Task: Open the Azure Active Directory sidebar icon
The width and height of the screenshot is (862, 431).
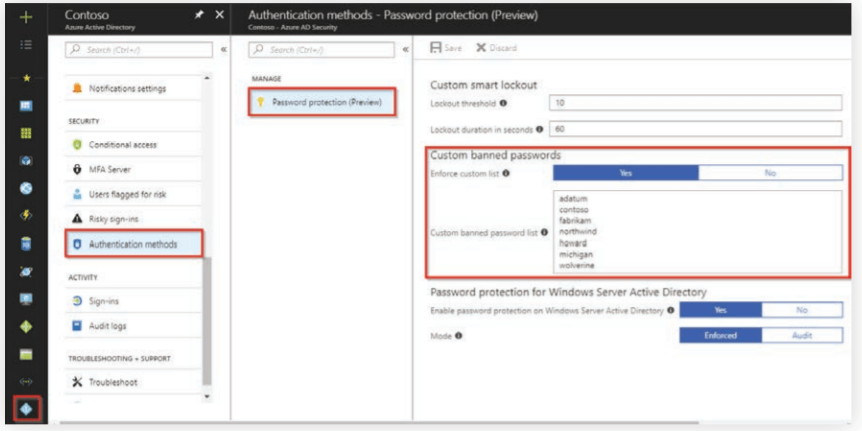Action: click(x=27, y=409)
